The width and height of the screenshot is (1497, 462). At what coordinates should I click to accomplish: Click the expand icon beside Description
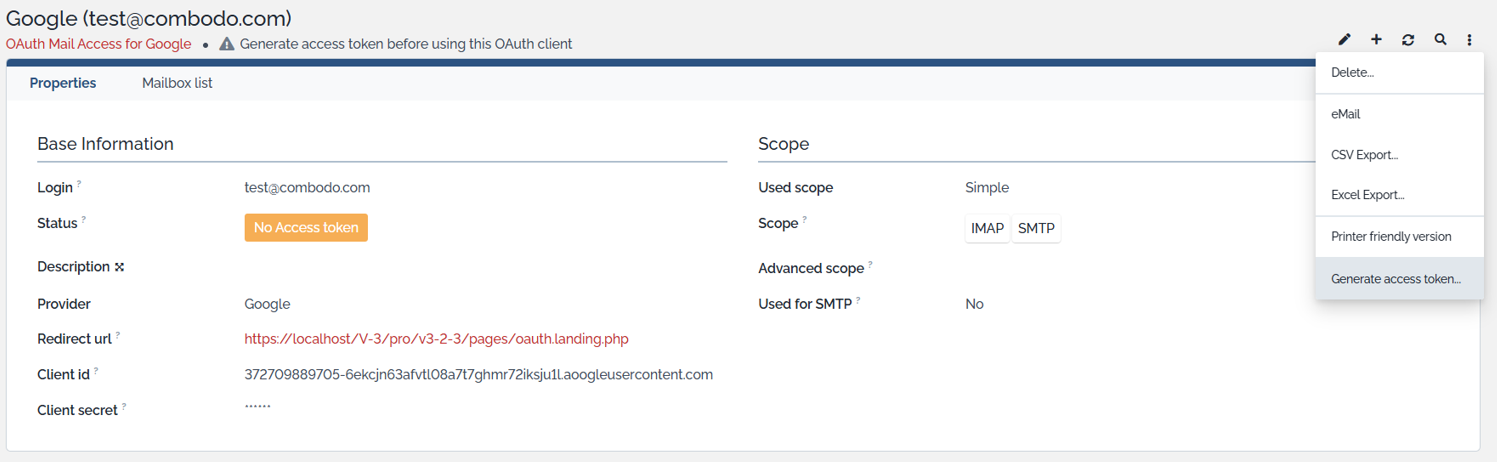coord(120,267)
